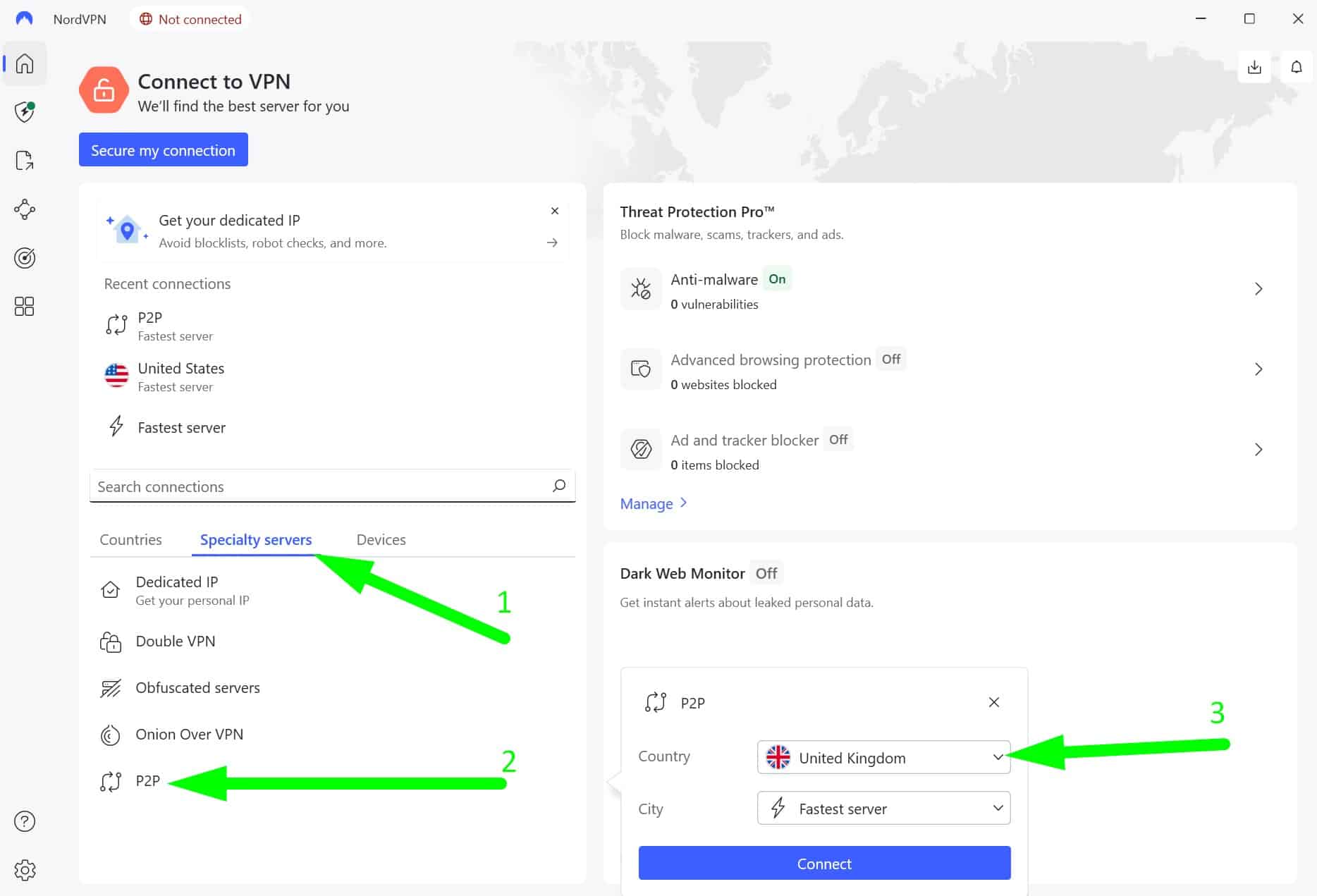Switch to the Specialty servers tab
Screen dimensions: 1317x896
point(256,539)
